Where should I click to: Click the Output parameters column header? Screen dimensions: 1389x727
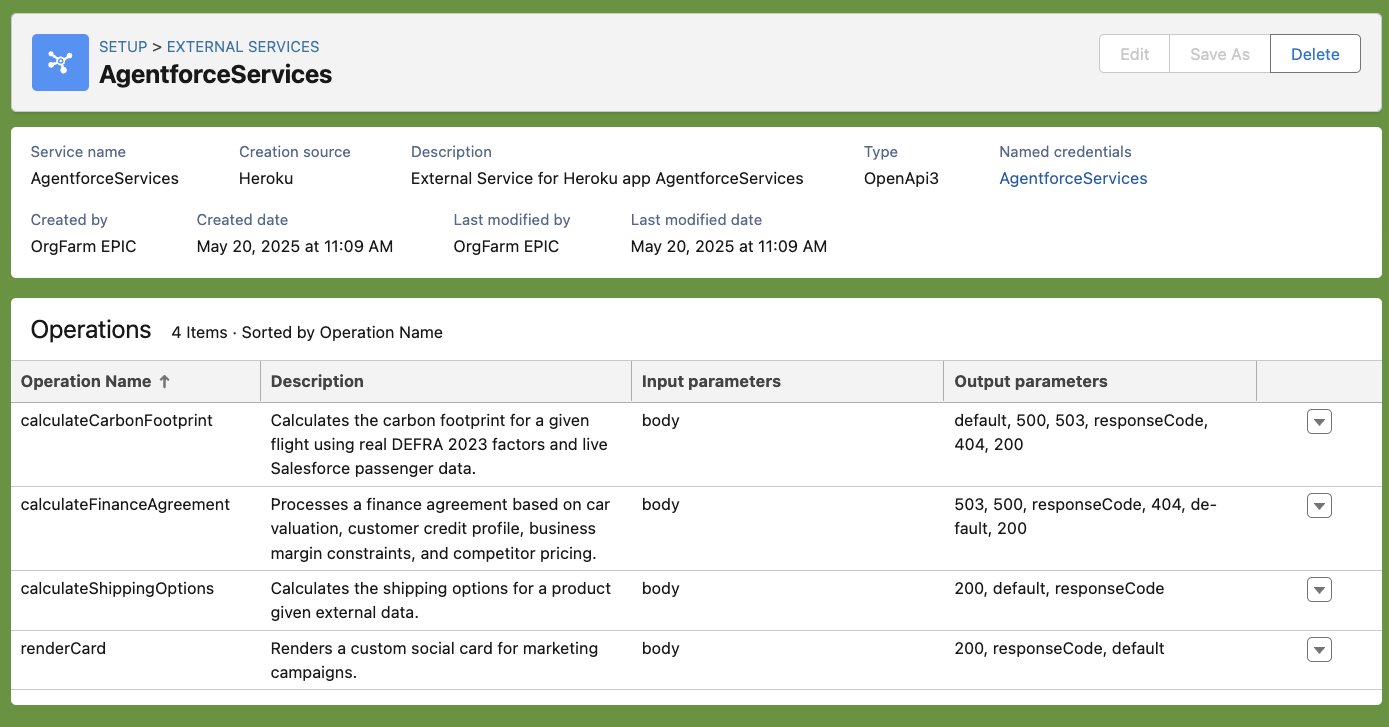click(x=1100, y=381)
